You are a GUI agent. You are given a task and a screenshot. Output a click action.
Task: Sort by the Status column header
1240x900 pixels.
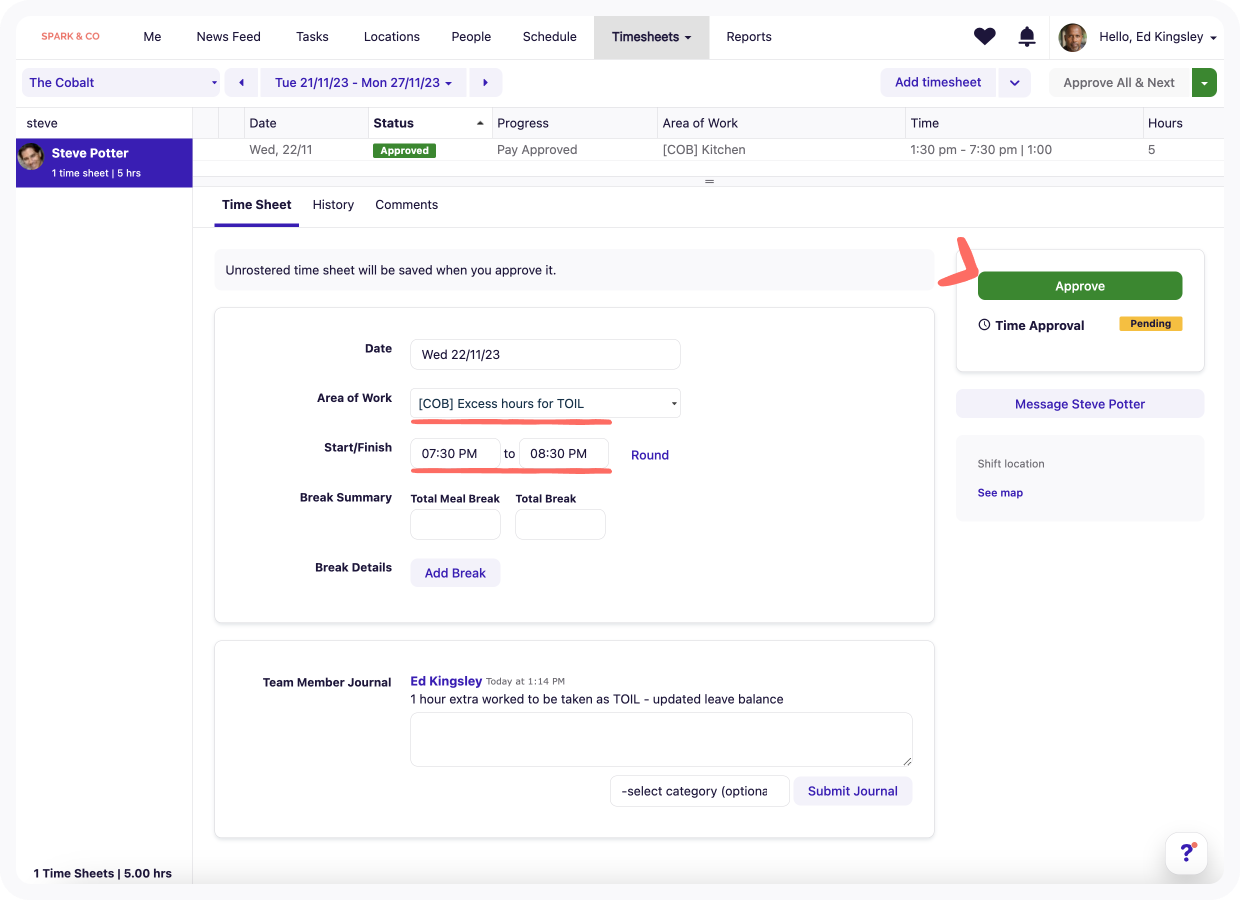[x=430, y=123]
